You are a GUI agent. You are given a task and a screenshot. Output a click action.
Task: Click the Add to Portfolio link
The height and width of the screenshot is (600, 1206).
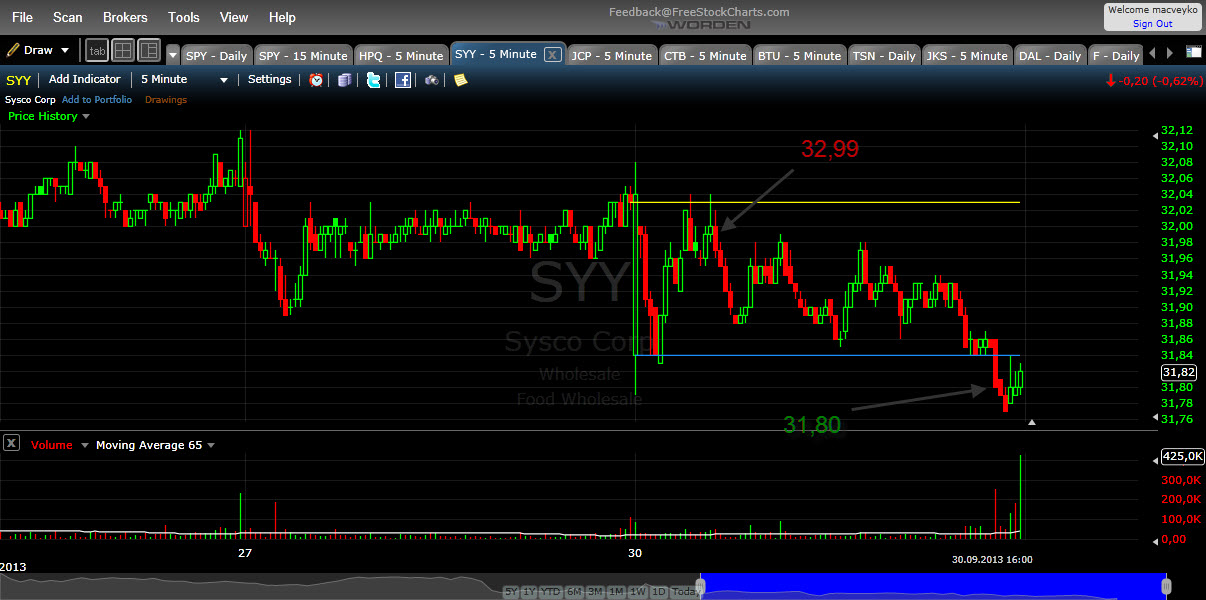[x=97, y=100]
